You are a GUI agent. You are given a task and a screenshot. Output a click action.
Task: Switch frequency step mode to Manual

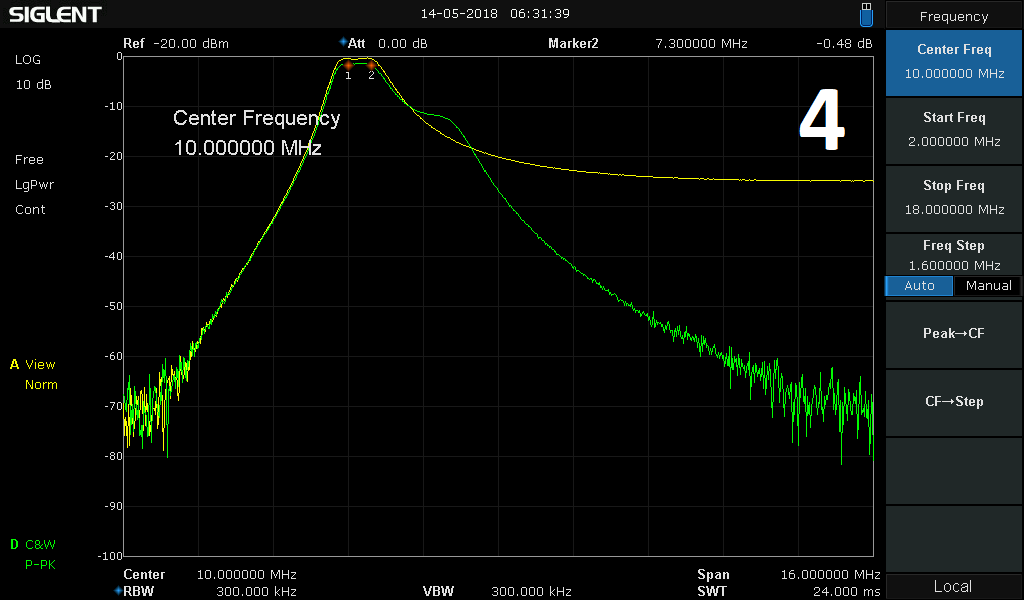988,286
